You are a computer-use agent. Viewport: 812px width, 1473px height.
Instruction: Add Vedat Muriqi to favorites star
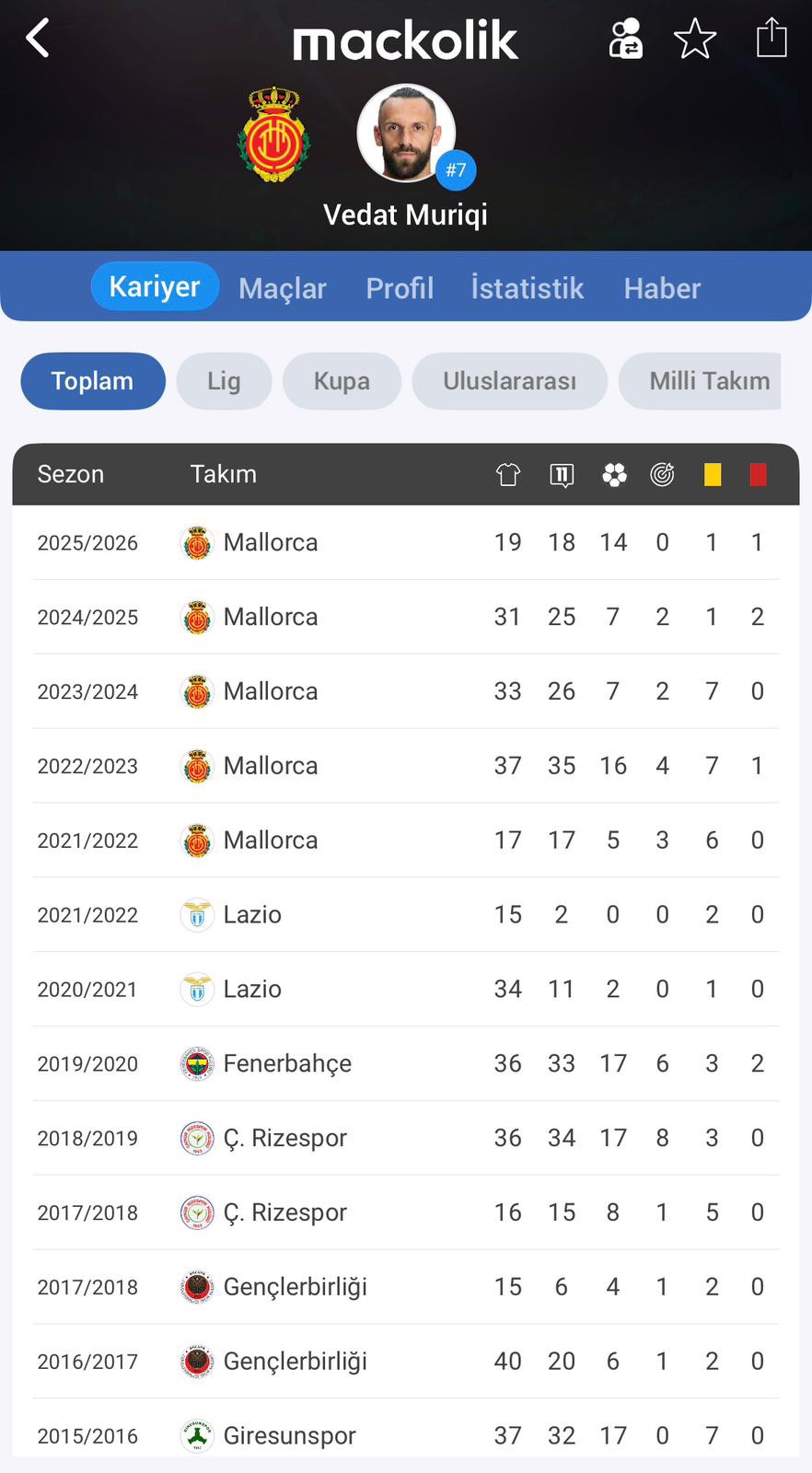click(x=695, y=39)
